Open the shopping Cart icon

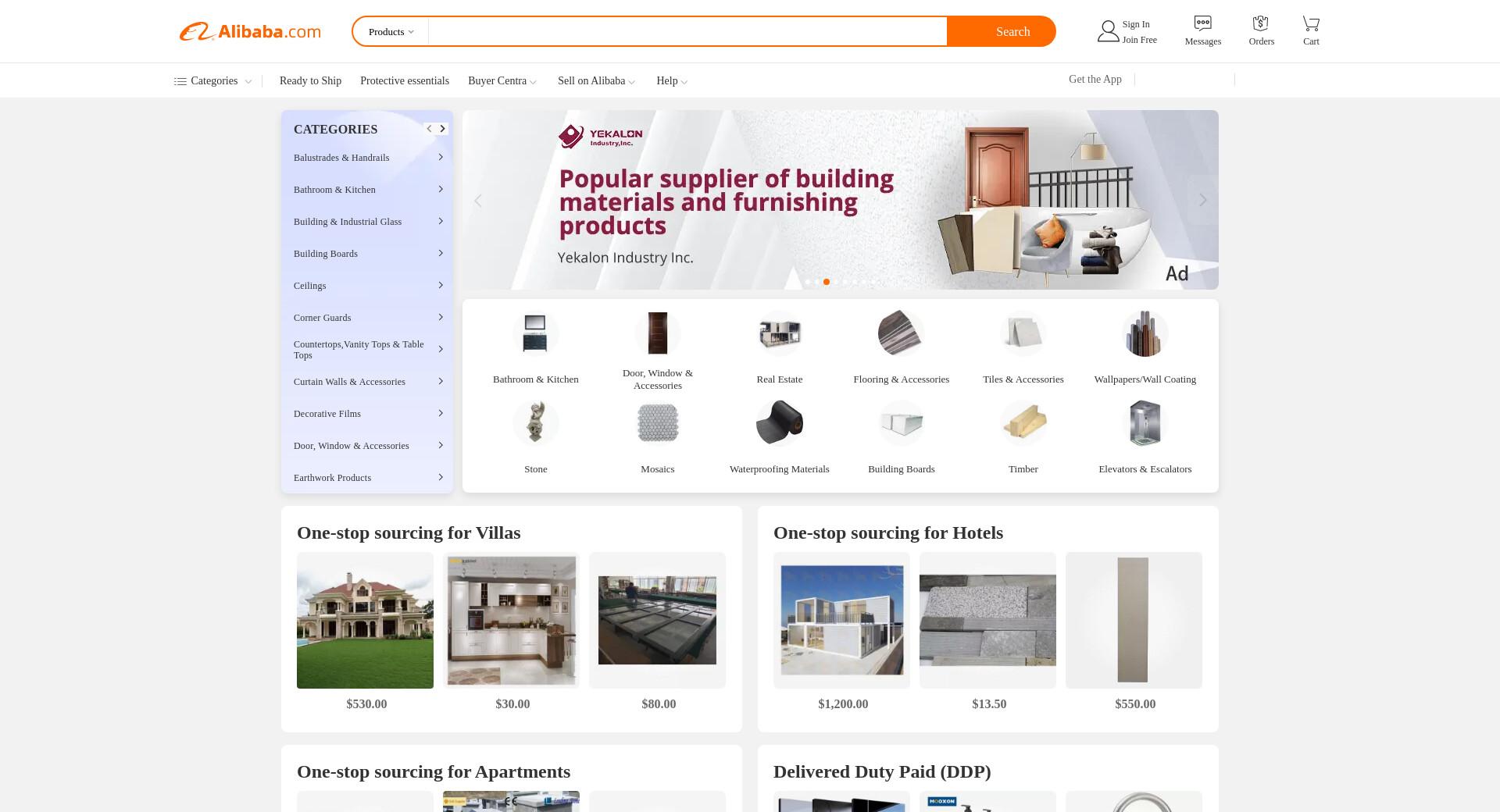pyautogui.click(x=1311, y=23)
